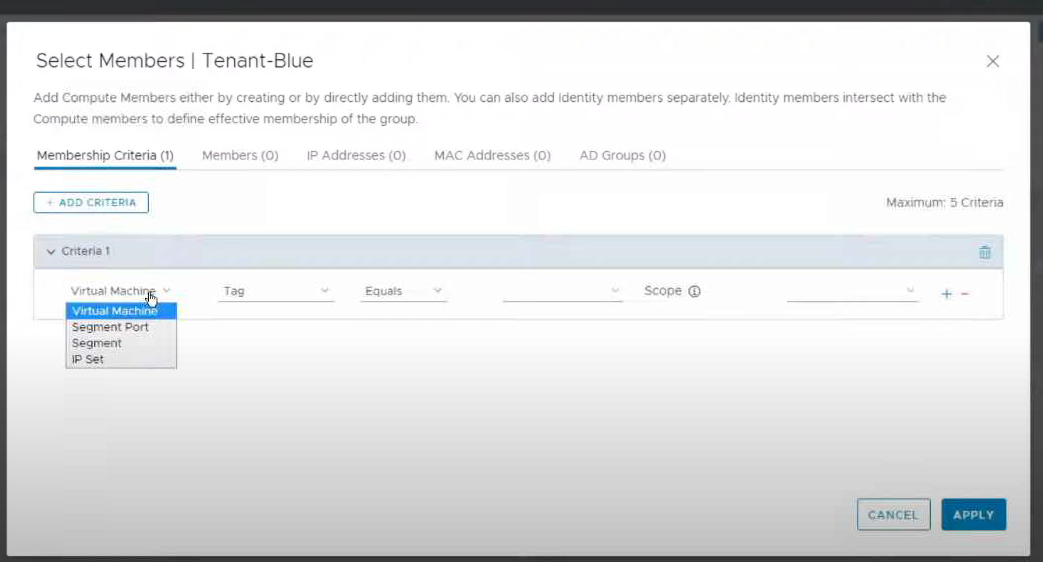Viewport: 1043px width, 562px height.
Task: Open the MAC Addresses tab
Action: (x=492, y=156)
